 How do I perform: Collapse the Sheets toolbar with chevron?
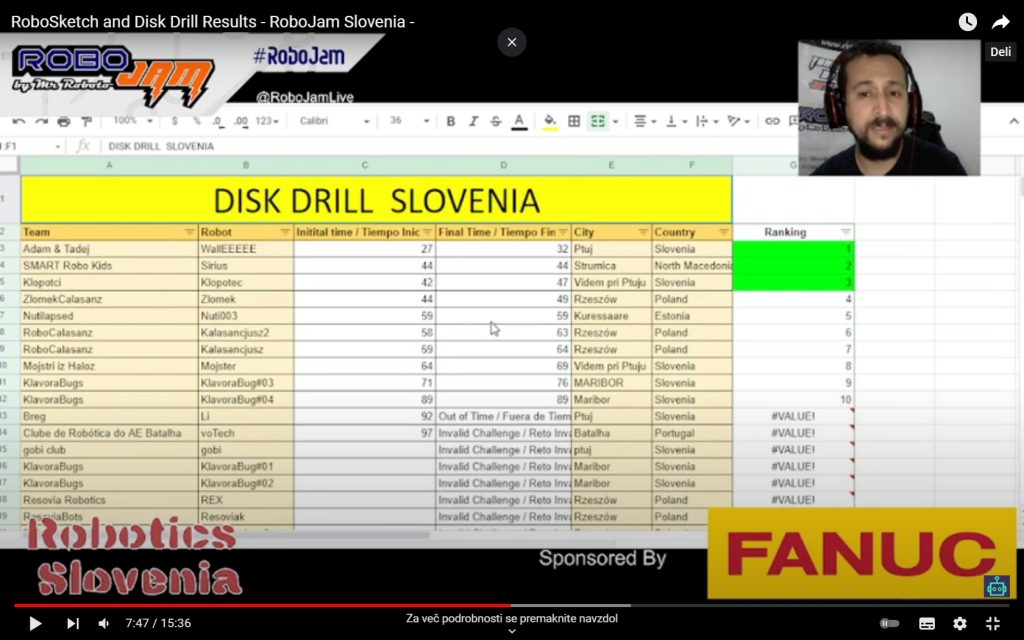click(x=1013, y=121)
